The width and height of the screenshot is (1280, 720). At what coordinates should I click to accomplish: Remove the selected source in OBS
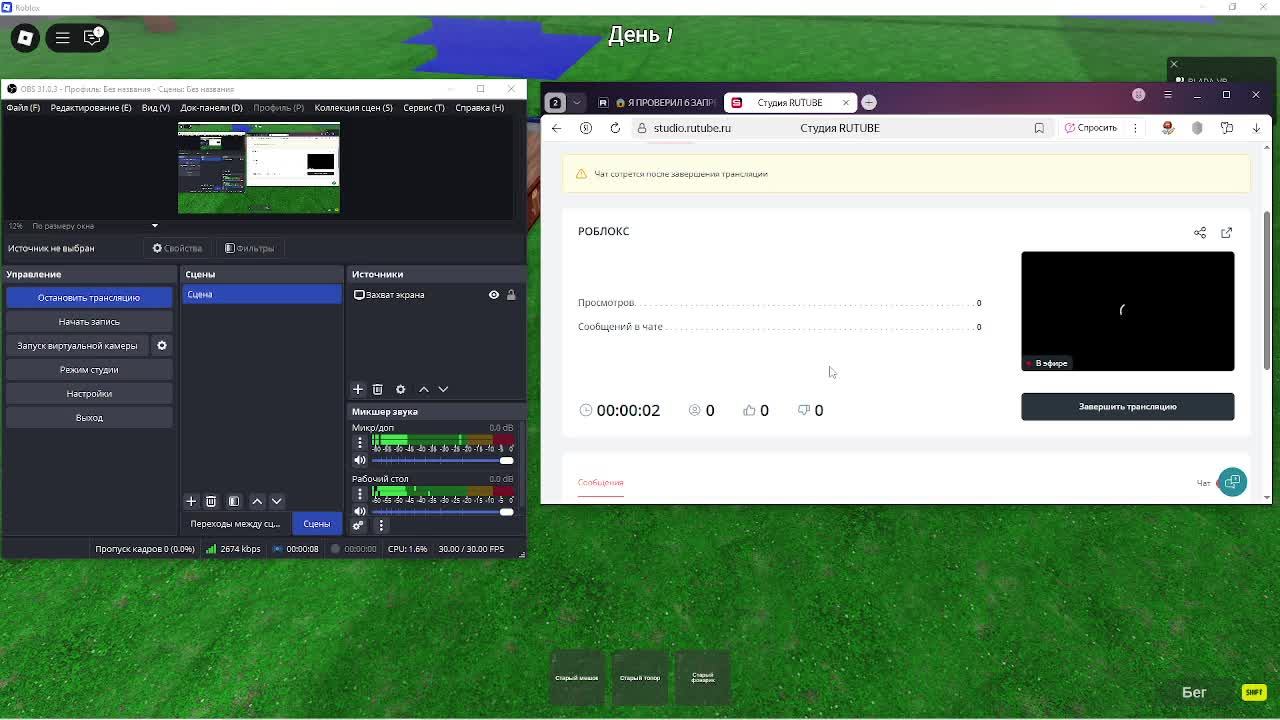pyautogui.click(x=378, y=389)
